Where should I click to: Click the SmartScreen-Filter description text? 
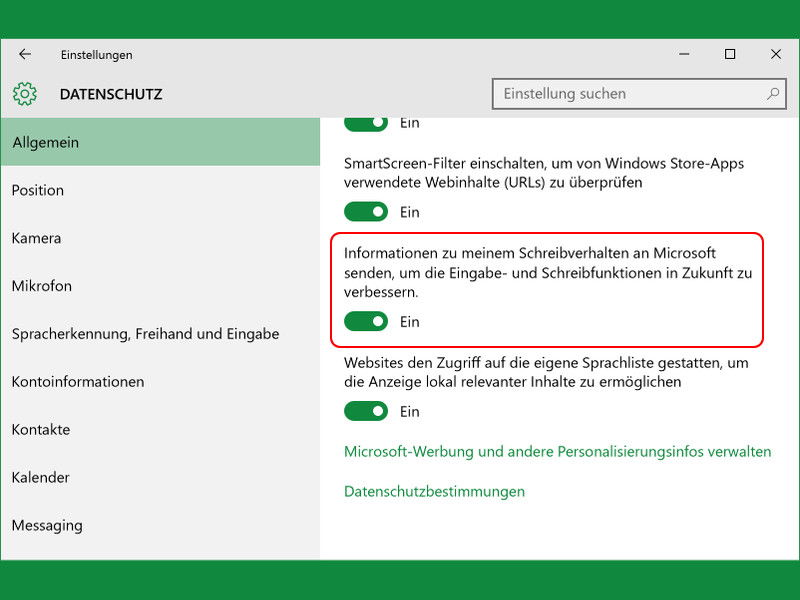[544, 172]
